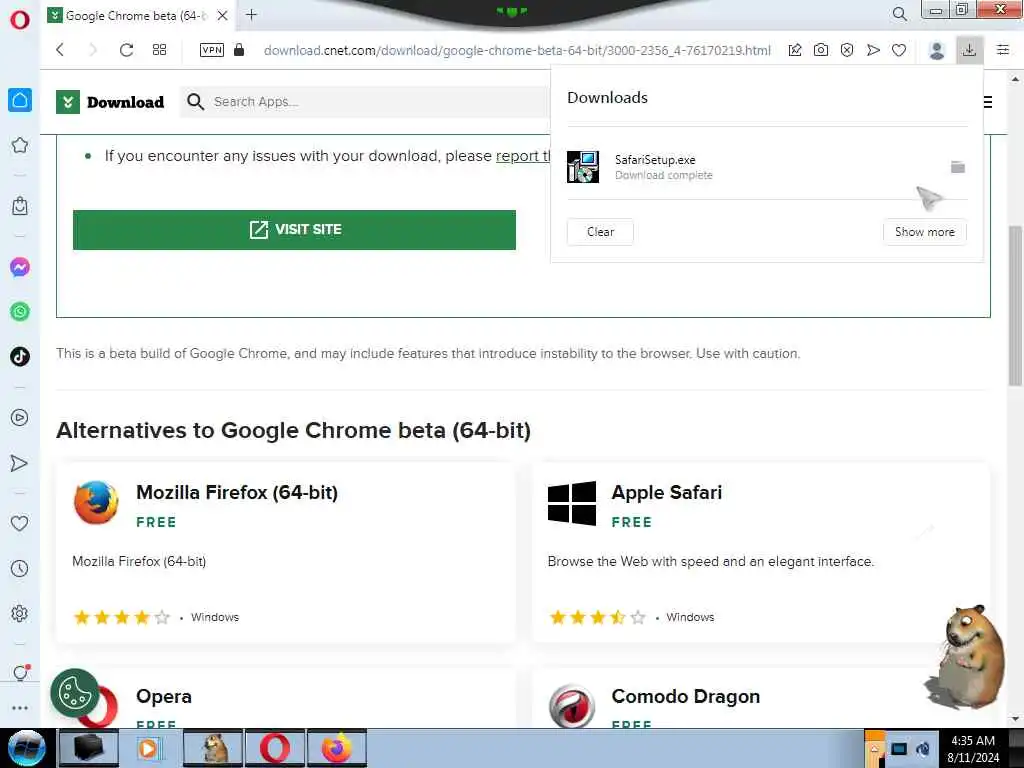Show SafariSetup.exe in its folder
Screen dimensions: 1024x768
(957, 167)
